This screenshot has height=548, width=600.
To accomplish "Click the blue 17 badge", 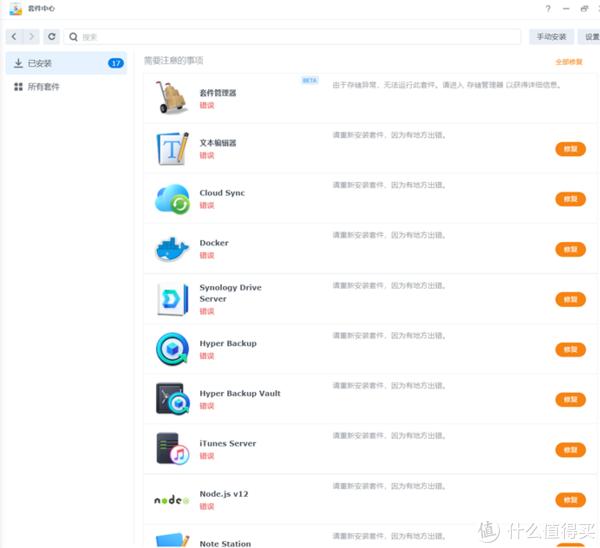I will point(116,63).
